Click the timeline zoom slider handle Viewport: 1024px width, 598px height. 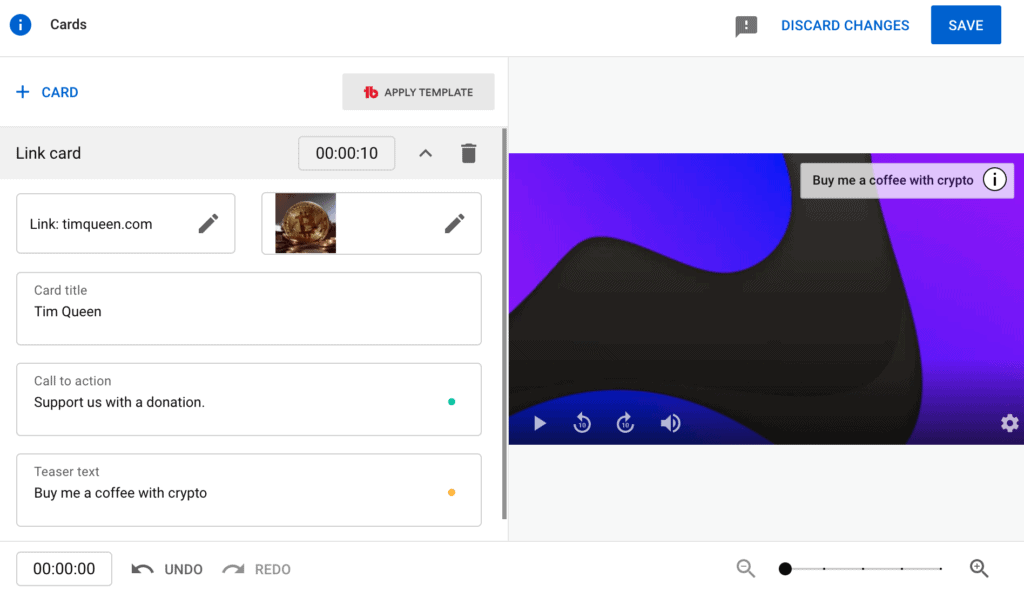tap(785, 569)
